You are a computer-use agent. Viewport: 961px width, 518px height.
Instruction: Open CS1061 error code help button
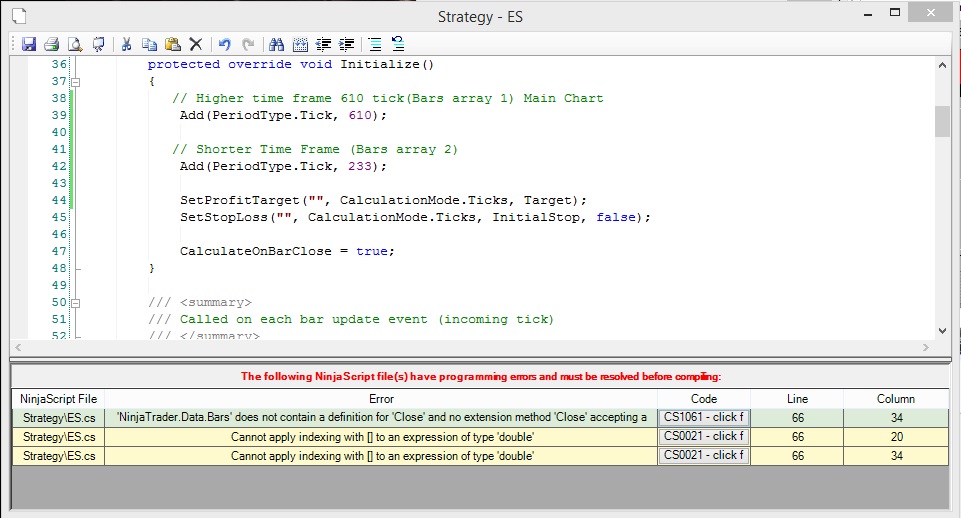point(704,417)
